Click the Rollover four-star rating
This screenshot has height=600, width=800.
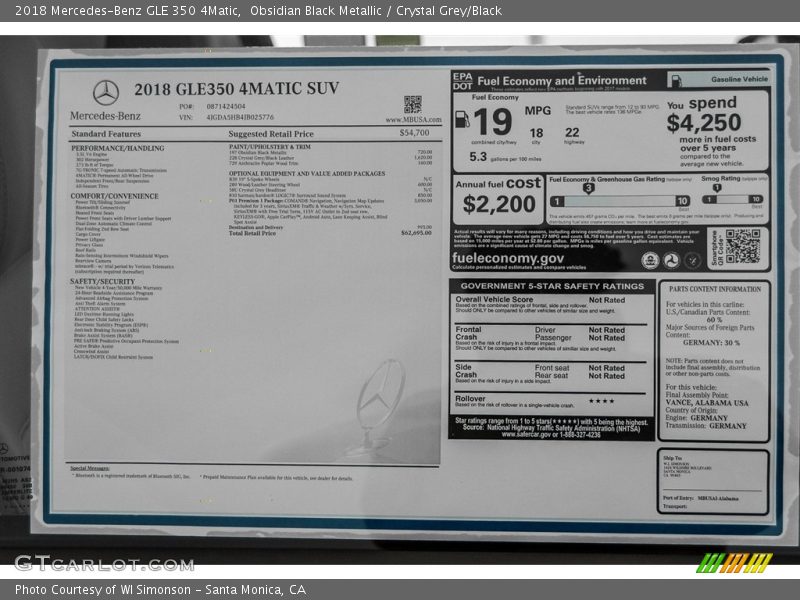point(602,401)
